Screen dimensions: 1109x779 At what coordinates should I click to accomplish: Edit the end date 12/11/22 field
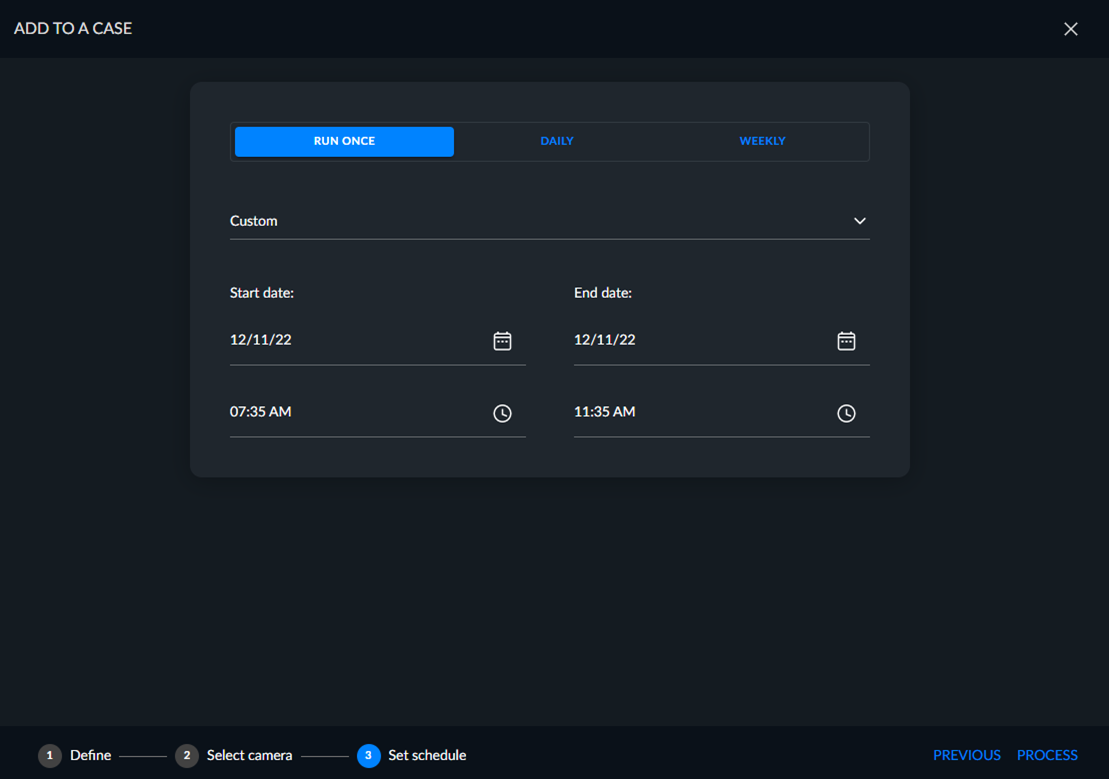721,341
